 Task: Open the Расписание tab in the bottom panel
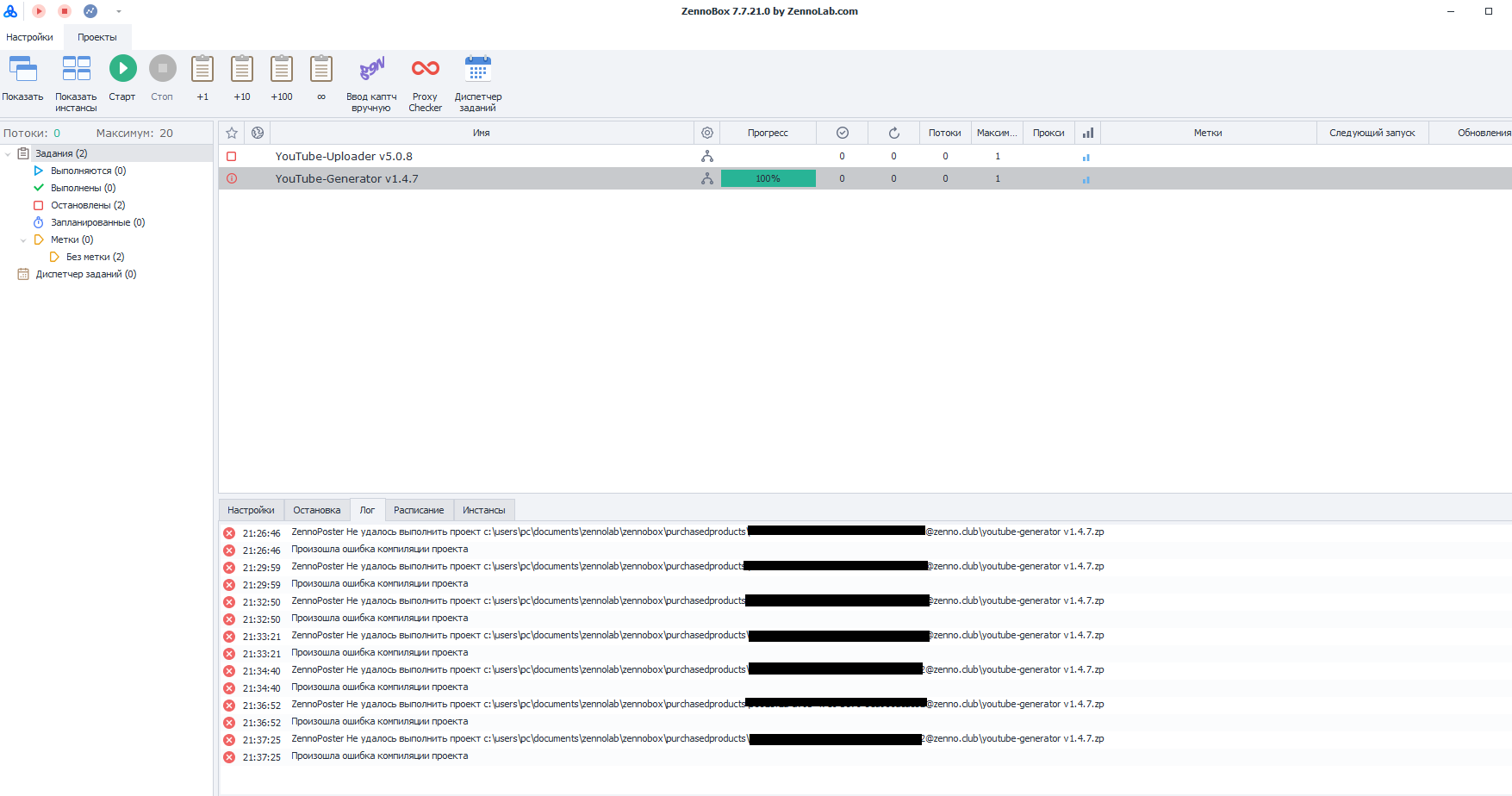pyautogui.click(x=419, y=510)
